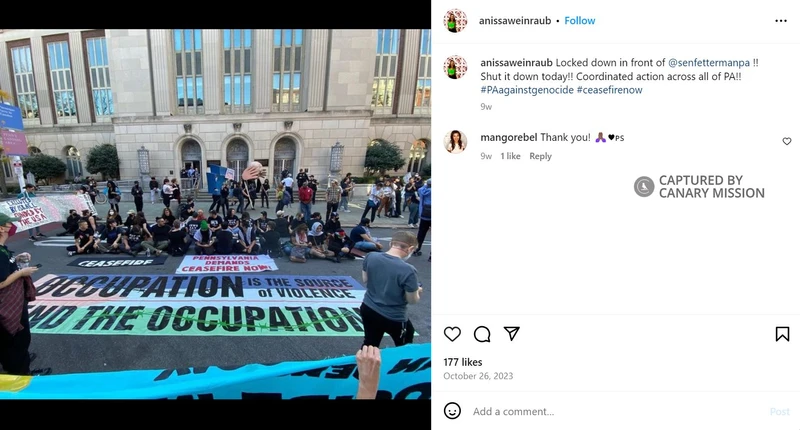
Task: Reply to mangorebel's comment
Action: [540, 156]
